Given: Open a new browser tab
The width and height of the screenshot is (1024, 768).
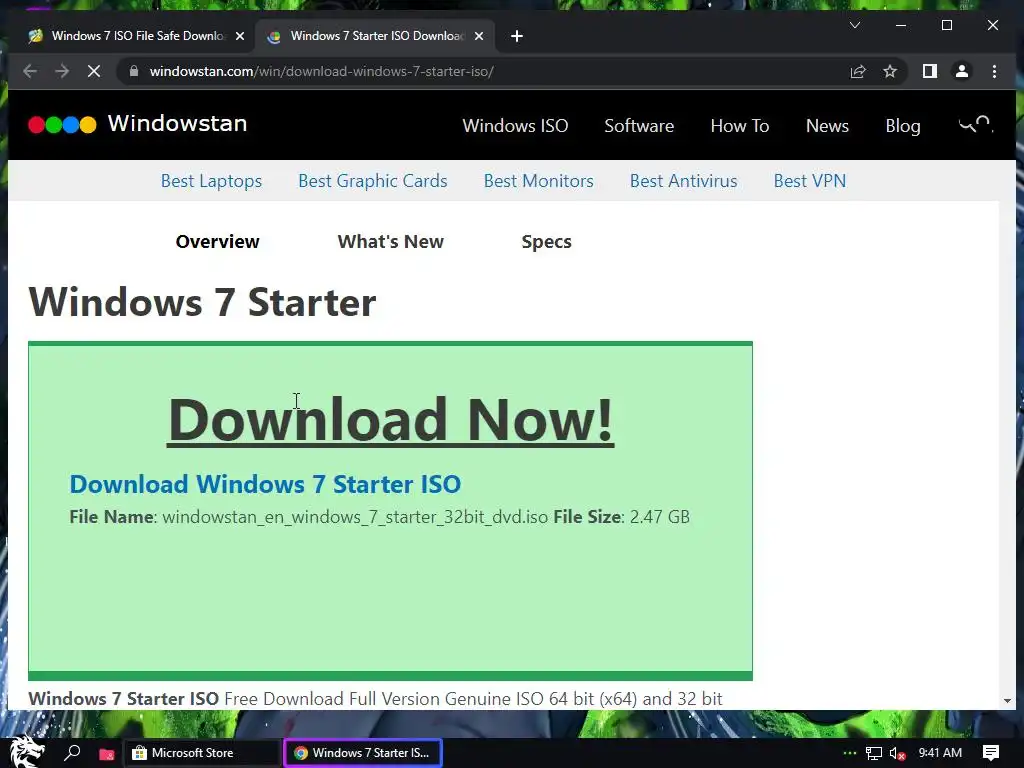Looking at the screenshot, I should pos(517,36).
